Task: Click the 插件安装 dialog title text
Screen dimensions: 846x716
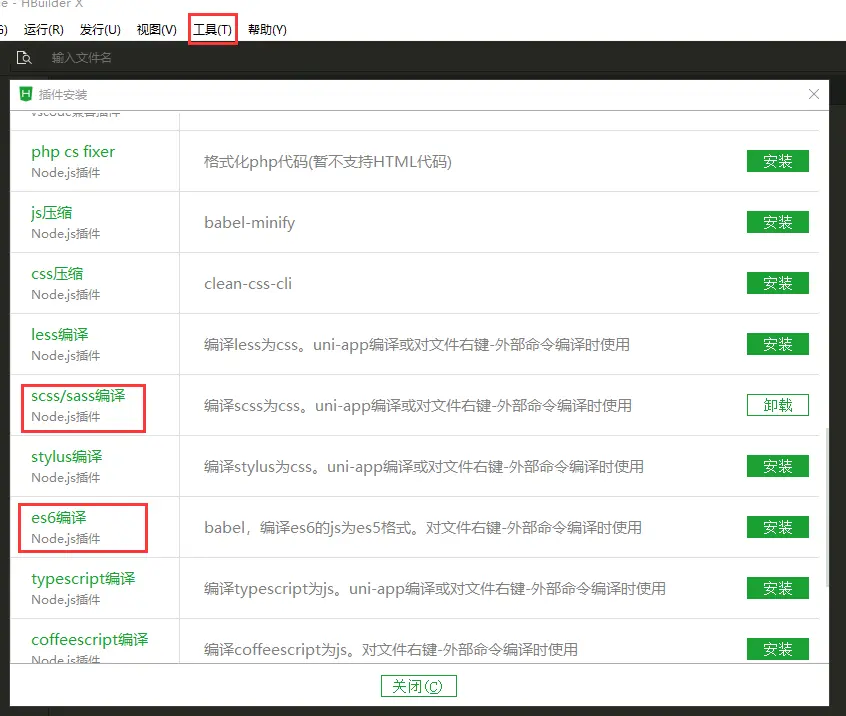Action: coord(63,94)
